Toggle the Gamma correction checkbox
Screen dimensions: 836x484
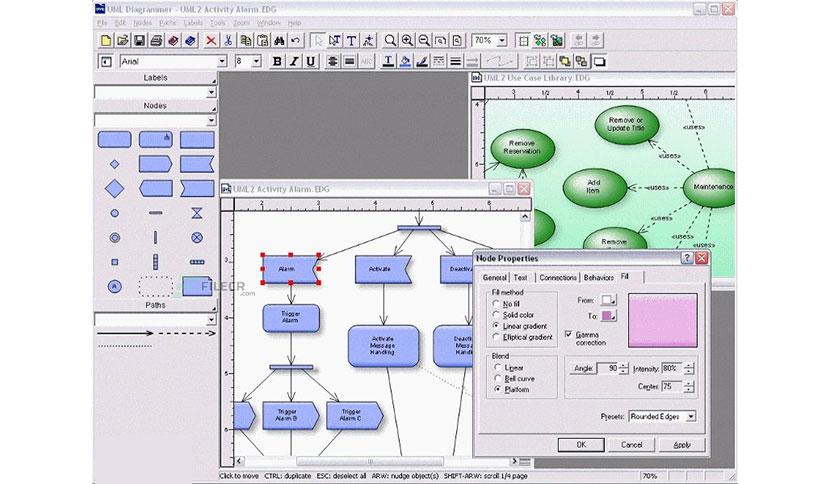568,334
